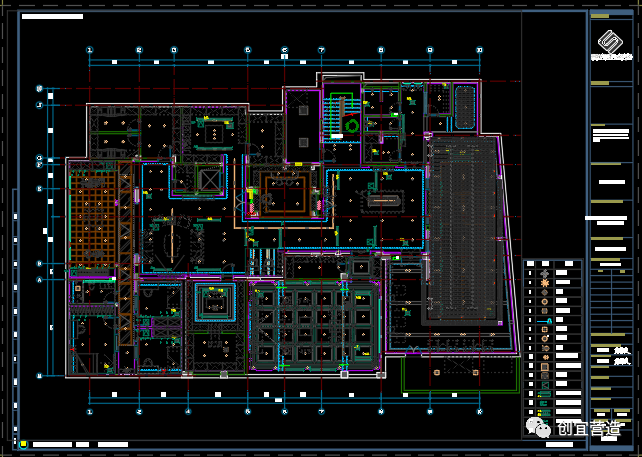
Task: Click grid bubble 7 in the top axis row
Action: click(321, 50)
